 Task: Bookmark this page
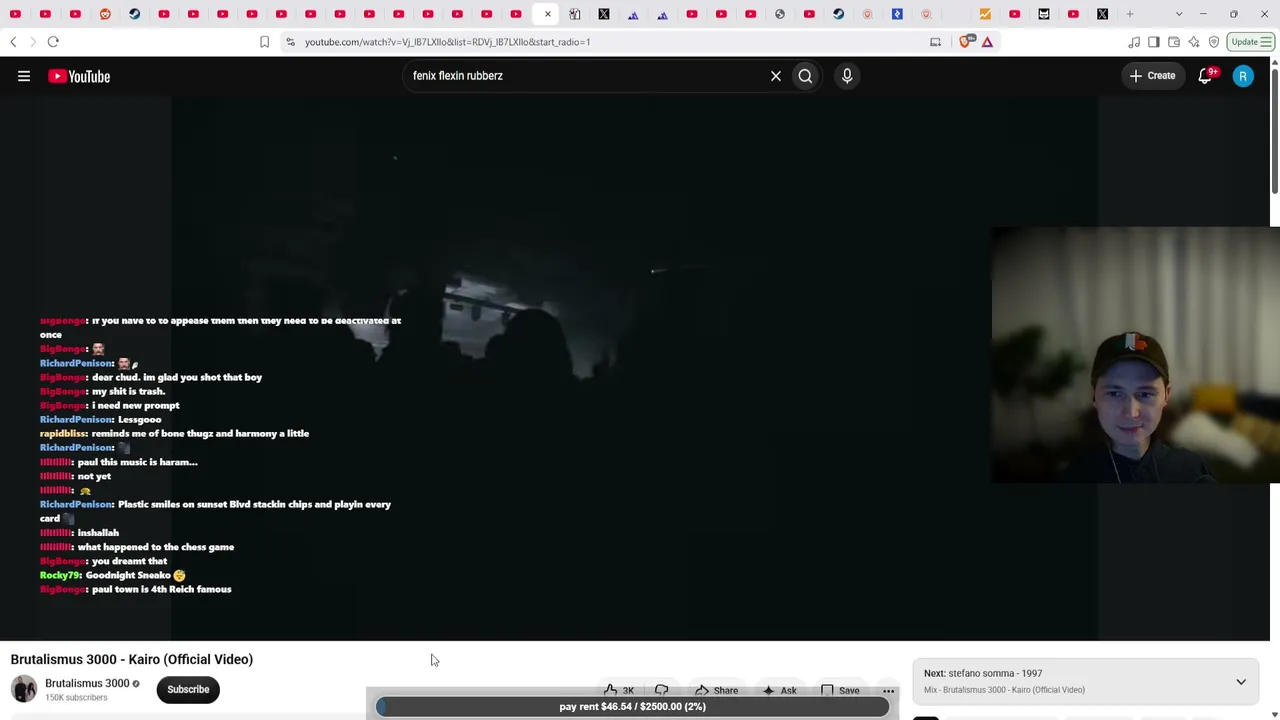click(x=264, y=42)
